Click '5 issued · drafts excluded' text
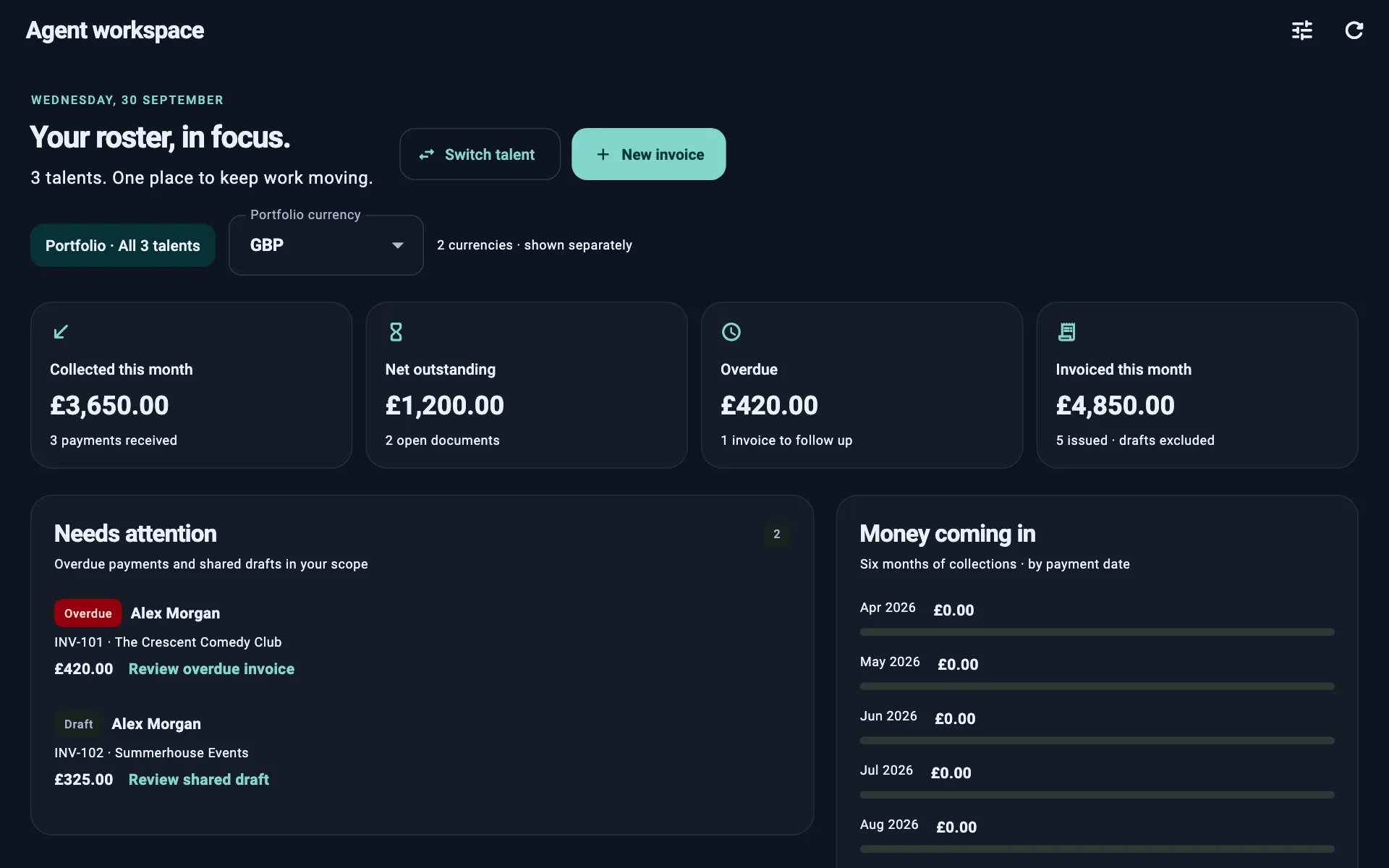1389x868 pixels. tap(1135, 441)
